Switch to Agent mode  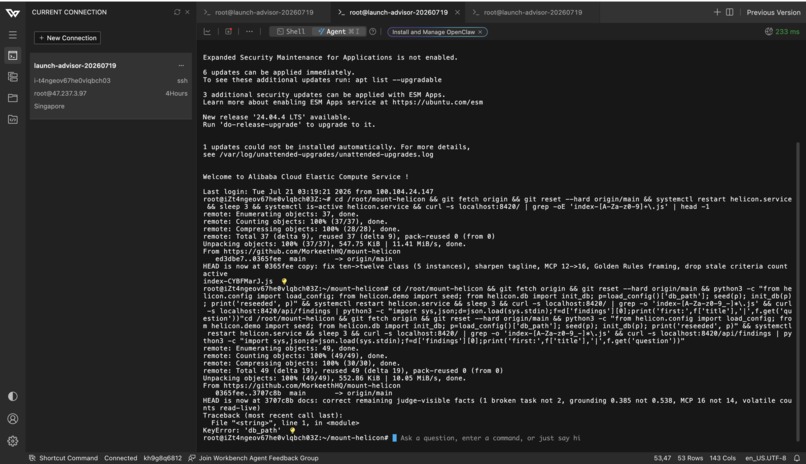click(339, 31)
